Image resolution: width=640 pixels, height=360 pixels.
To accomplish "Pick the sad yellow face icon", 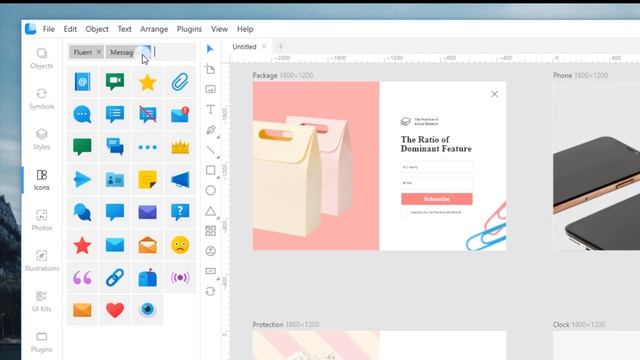I will [x=180, y=245].
